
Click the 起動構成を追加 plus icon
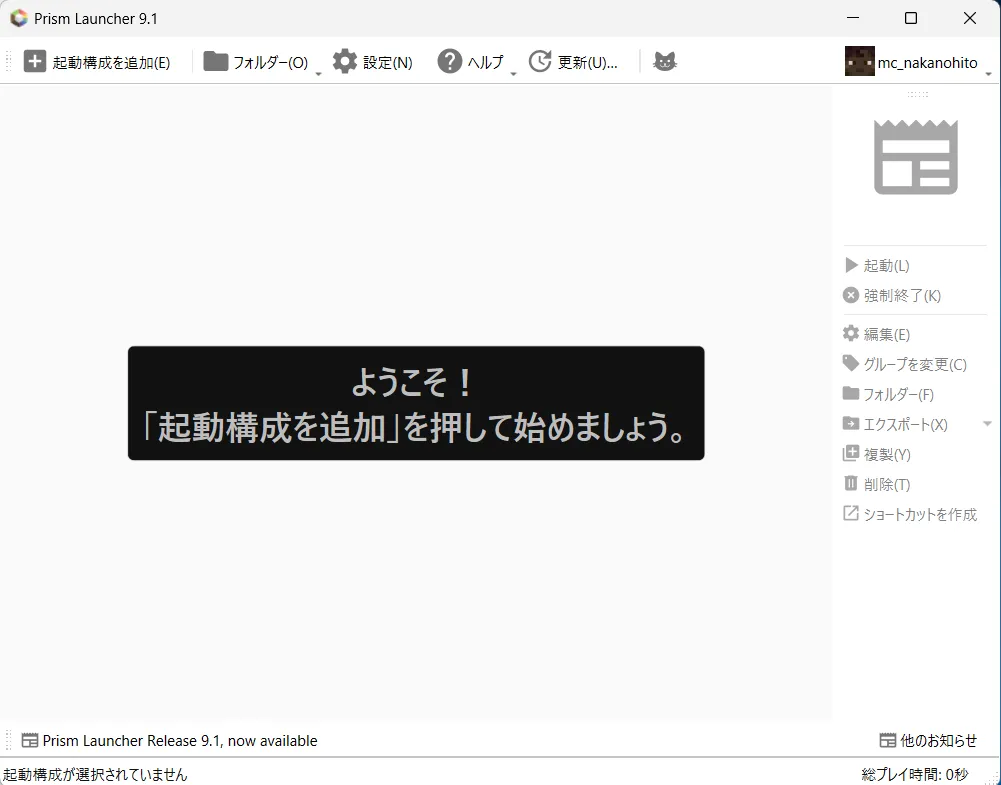[x=35, y=62]
